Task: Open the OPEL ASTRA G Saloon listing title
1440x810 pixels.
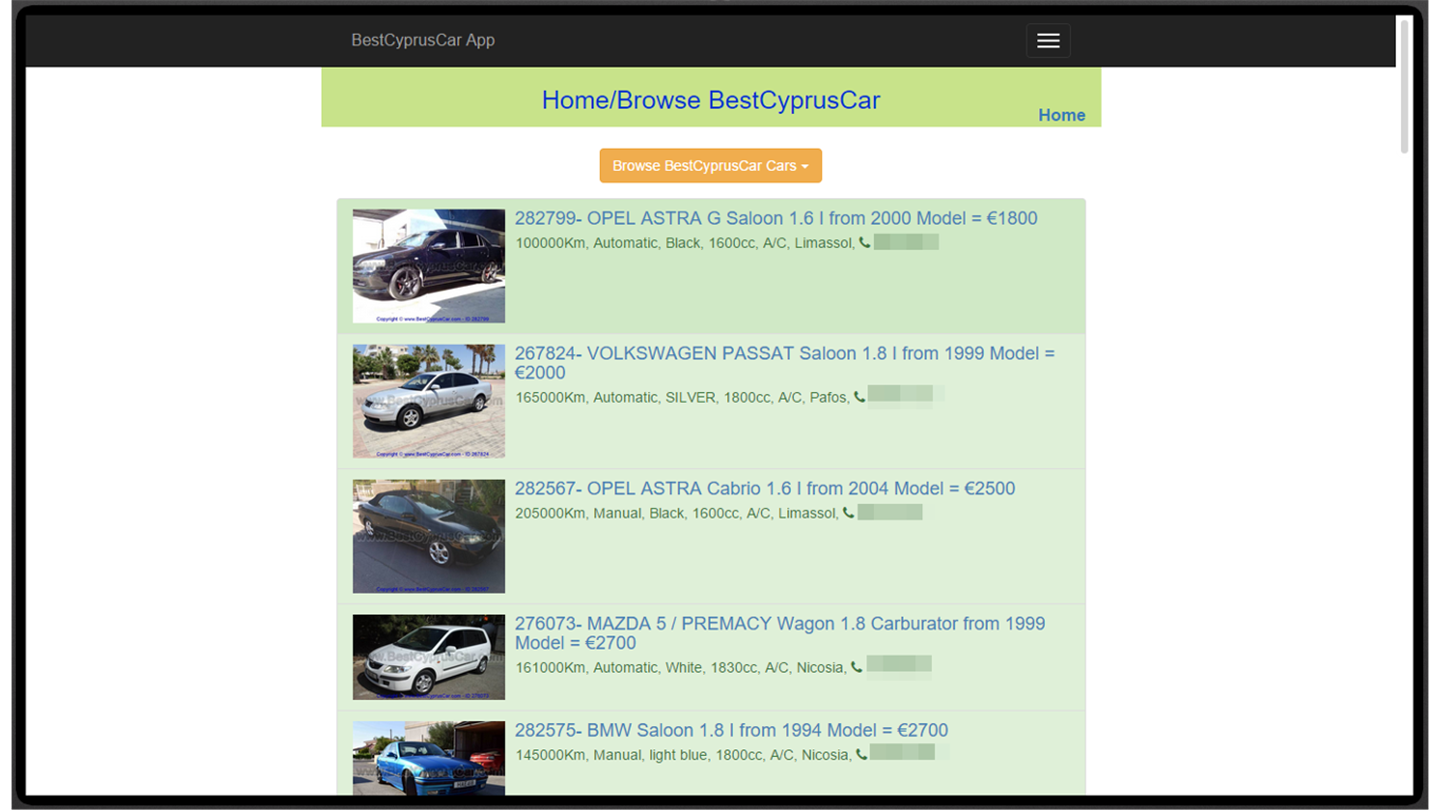Action: [776, 219]
